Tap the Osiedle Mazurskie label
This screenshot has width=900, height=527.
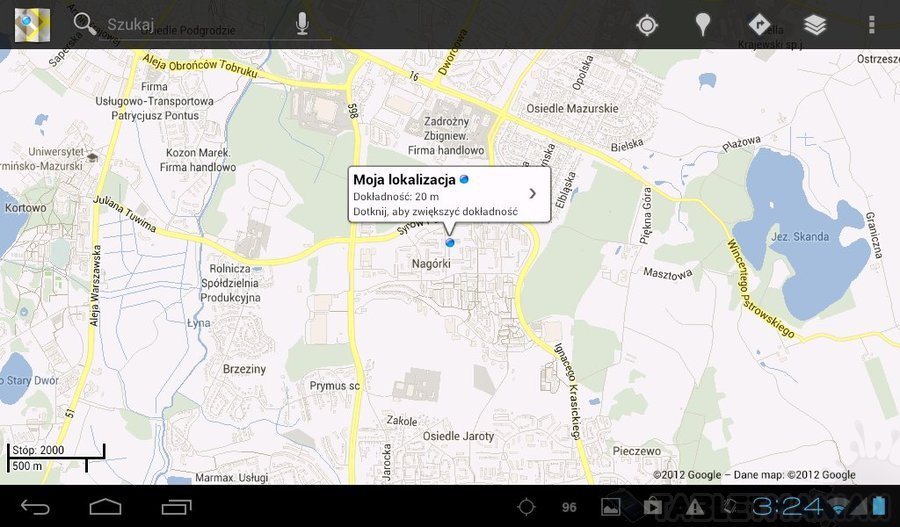(x=572, y=108)
